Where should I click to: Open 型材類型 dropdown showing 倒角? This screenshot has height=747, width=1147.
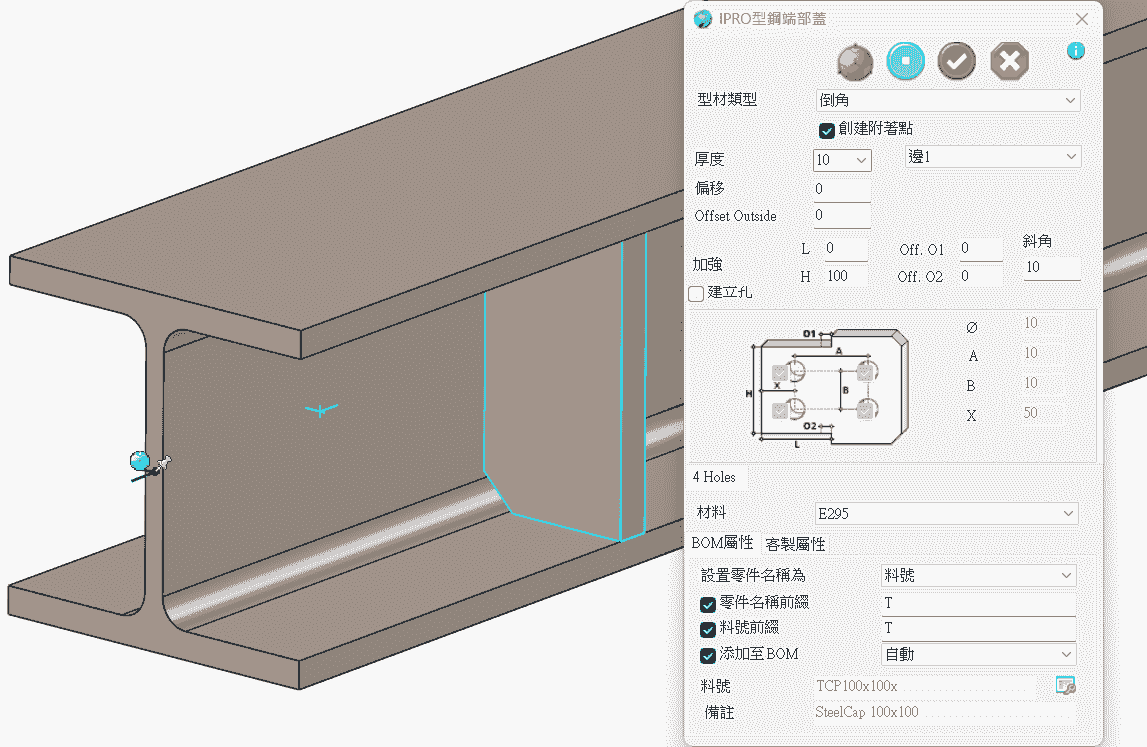pyautogui.click(x=947, y=100)
